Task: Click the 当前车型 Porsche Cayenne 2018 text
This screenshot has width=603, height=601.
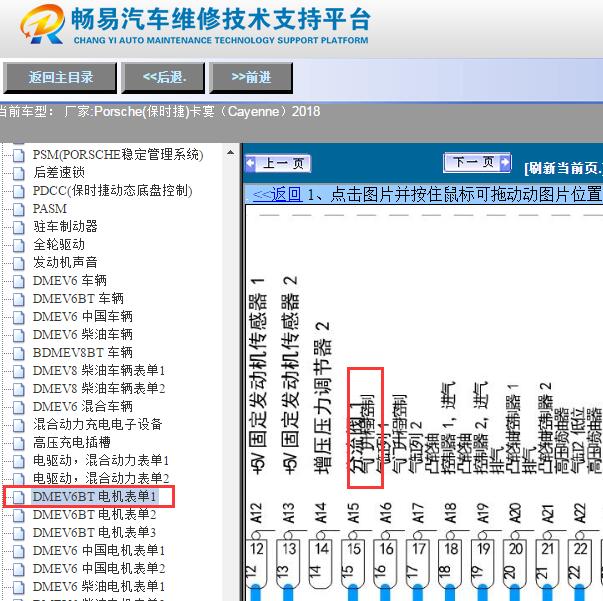Action: pos(159,112)
